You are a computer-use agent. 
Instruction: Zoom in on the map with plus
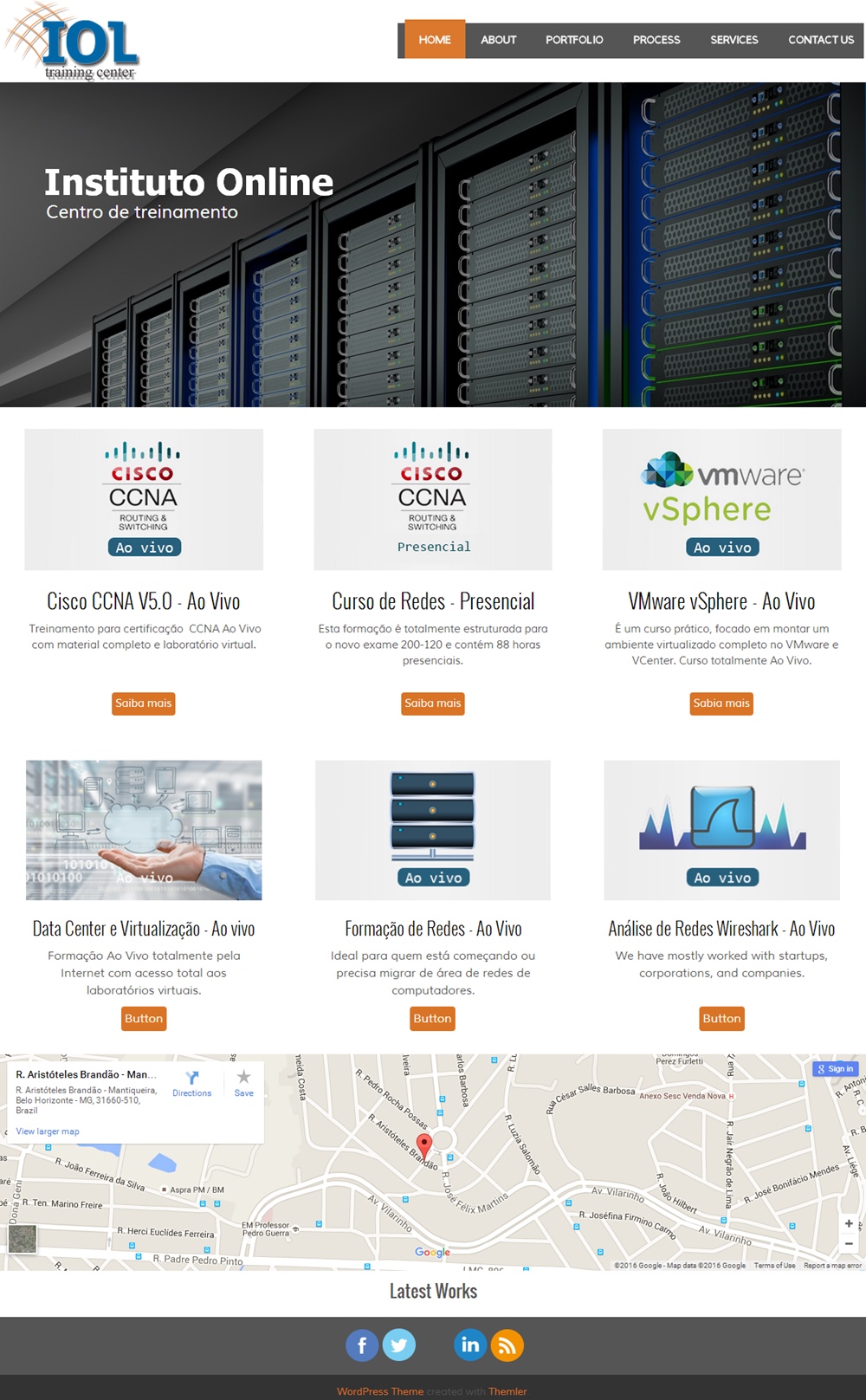tap(849, 1223)
